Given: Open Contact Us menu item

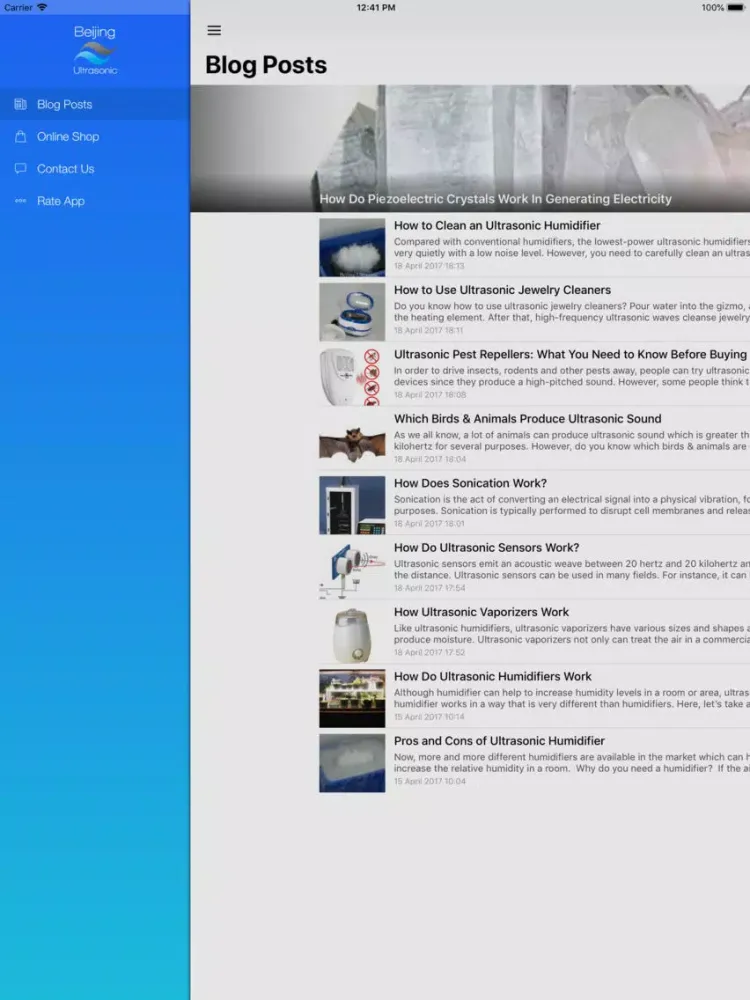Looking at the screenshot, I should [95, 168].
